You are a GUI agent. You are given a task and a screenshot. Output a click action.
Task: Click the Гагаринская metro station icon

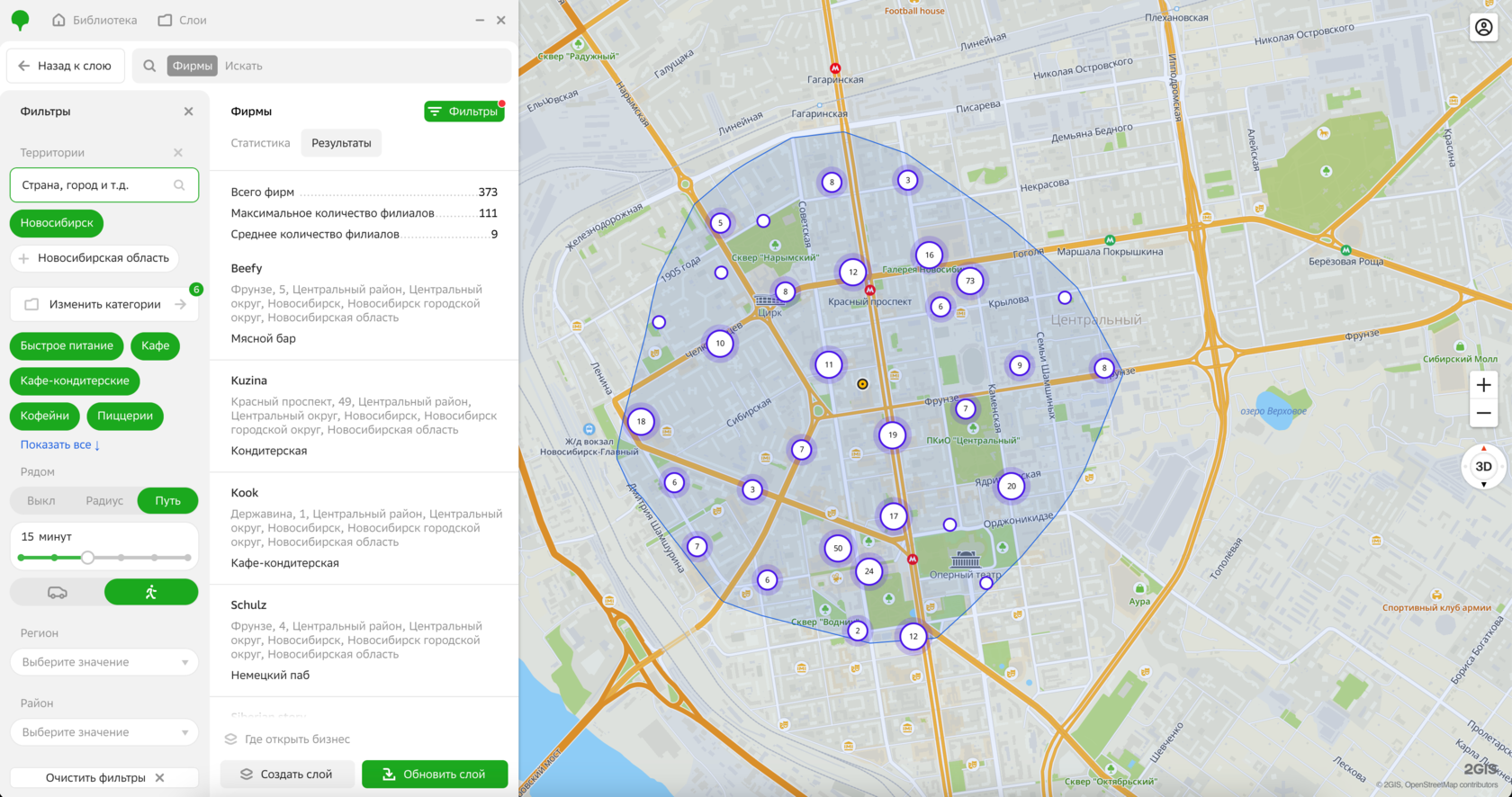[835, 68]
